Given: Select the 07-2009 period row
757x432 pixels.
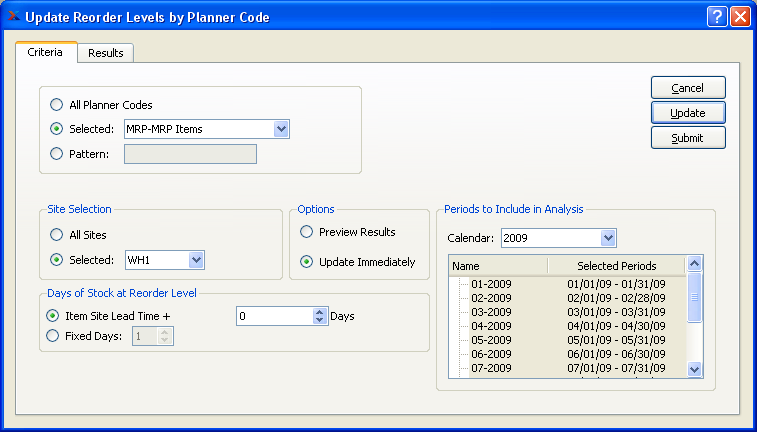Looking at the screenshot, I should click(x=567, y=368).
